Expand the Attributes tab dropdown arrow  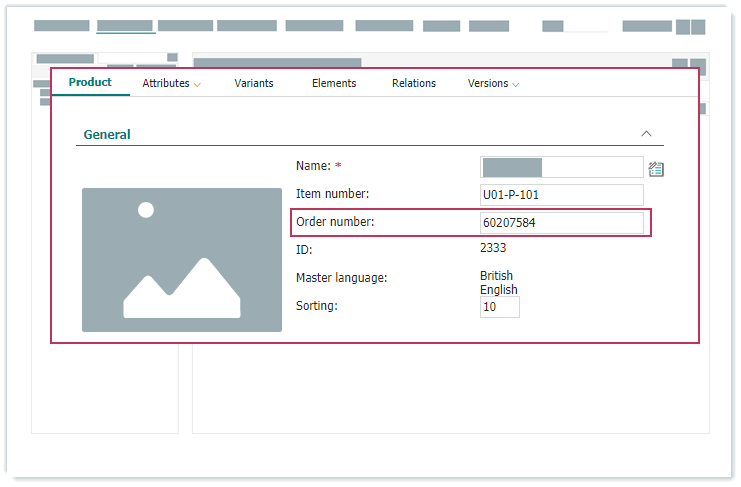coord(197,85)
